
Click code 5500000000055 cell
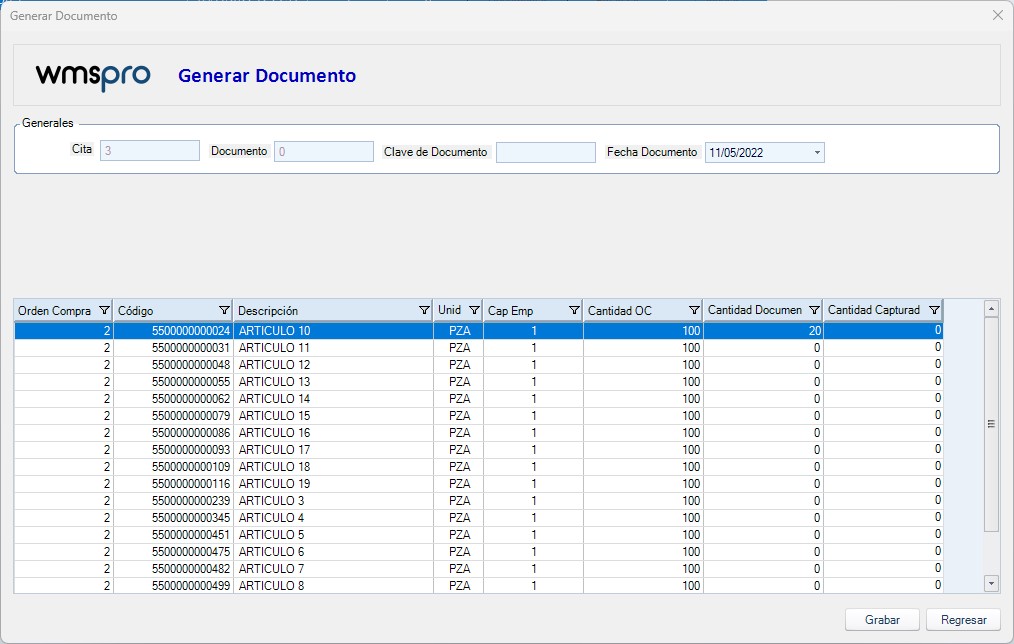click(173, 381)
